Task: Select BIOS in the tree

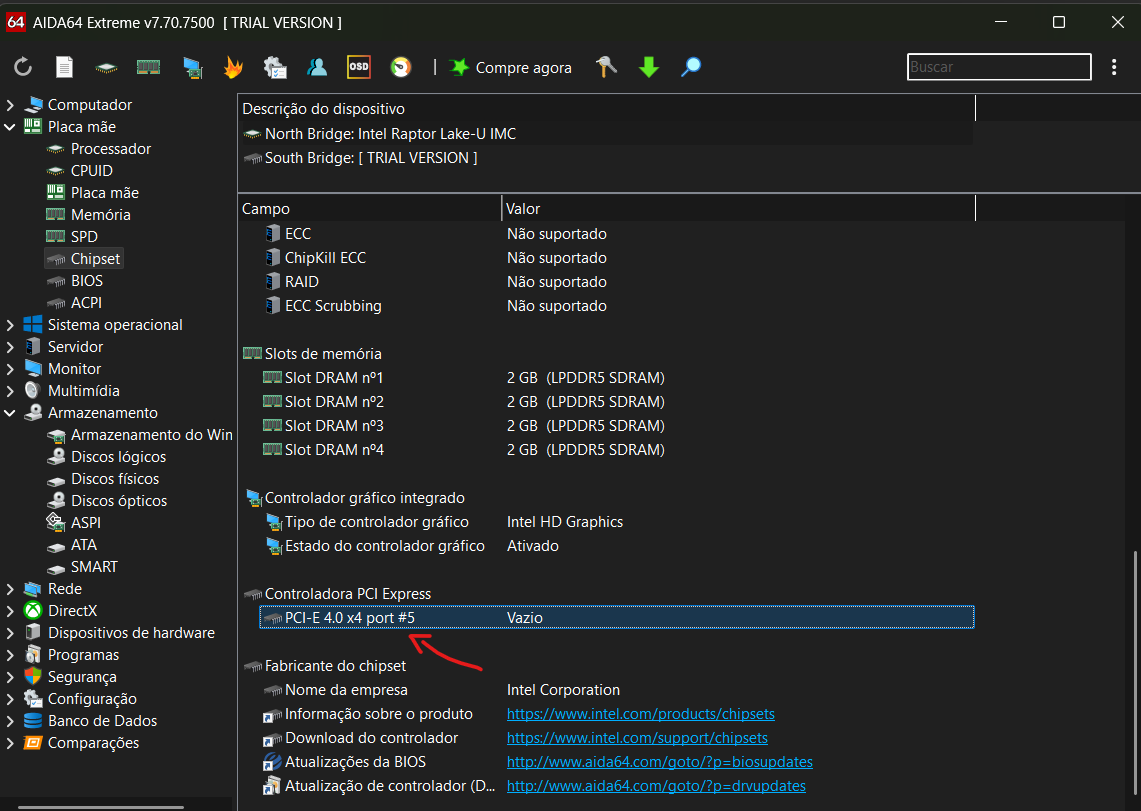Action: (x=87, y=281)
